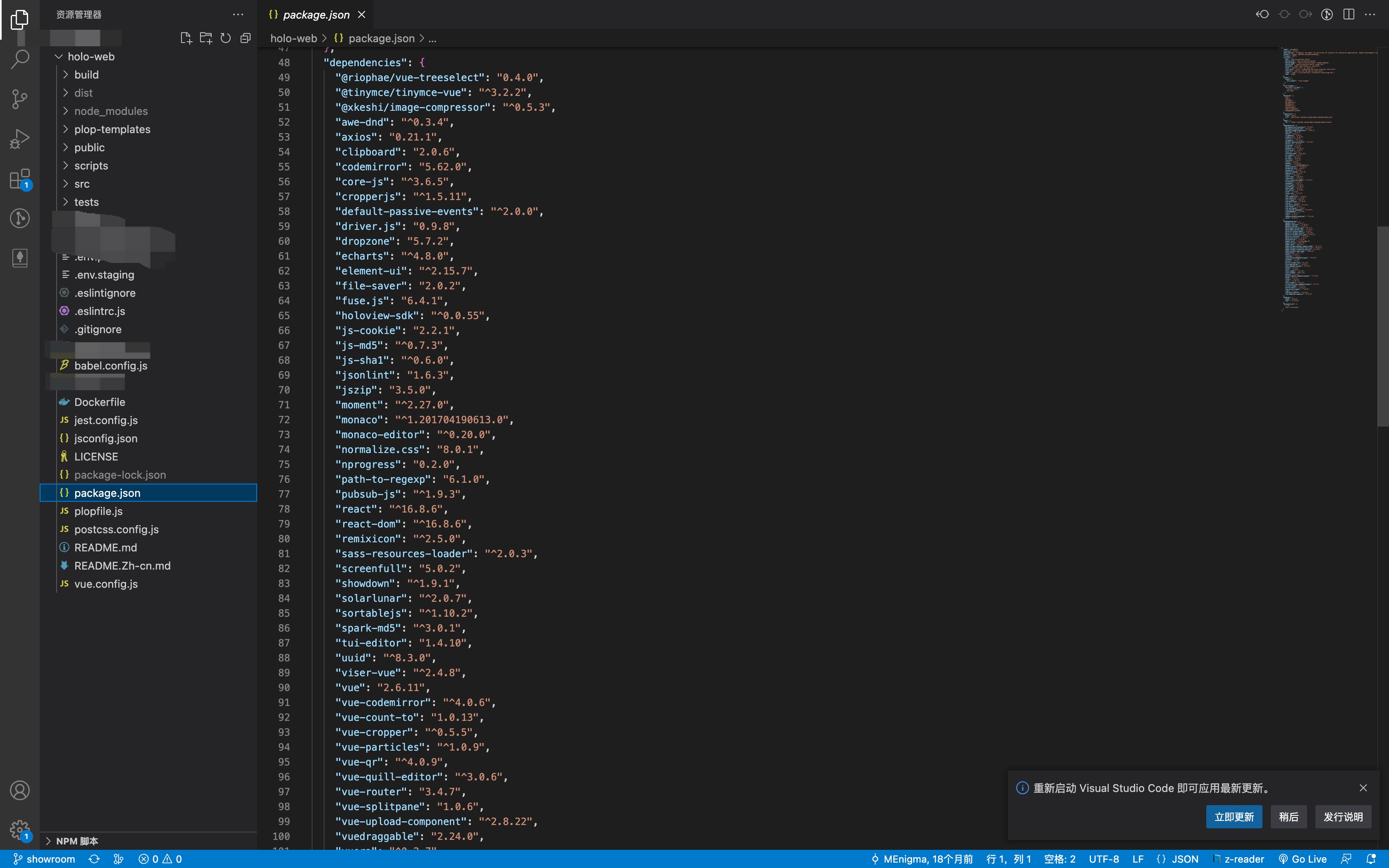The width and height of the screenshot is (1389, 868).
Task: Open jest.config.js file
Action: 149,420
